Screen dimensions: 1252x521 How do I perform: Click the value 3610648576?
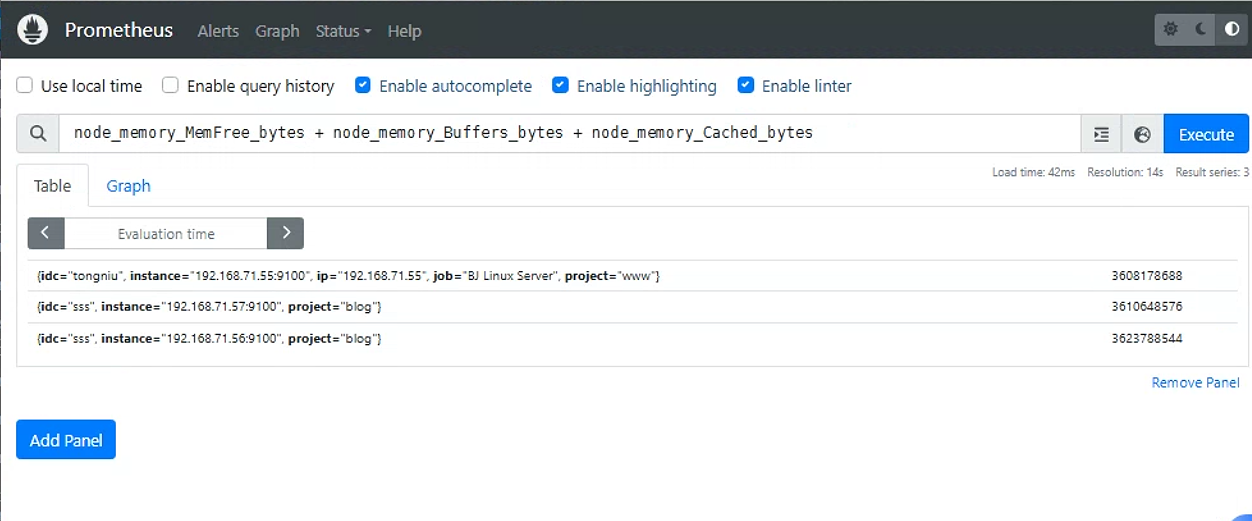[x=1147, y=307]
